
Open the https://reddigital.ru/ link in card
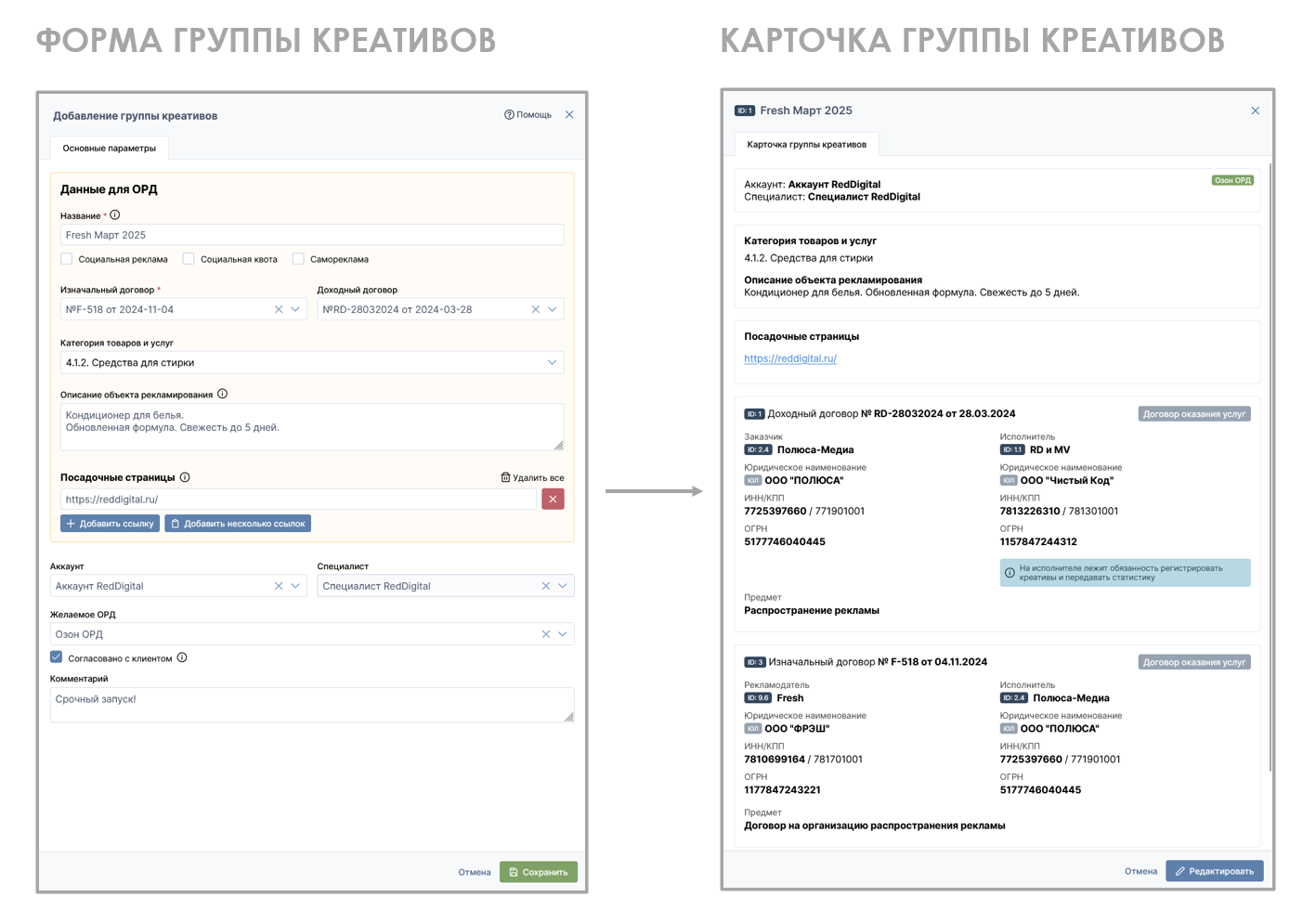(790, 358)
